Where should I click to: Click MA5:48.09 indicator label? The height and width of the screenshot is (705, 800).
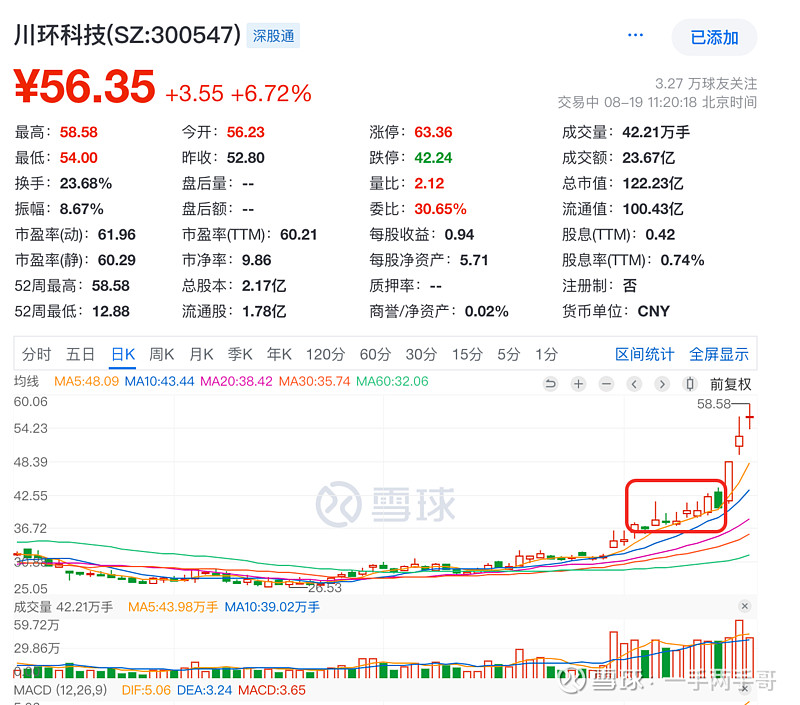(86, 382)
